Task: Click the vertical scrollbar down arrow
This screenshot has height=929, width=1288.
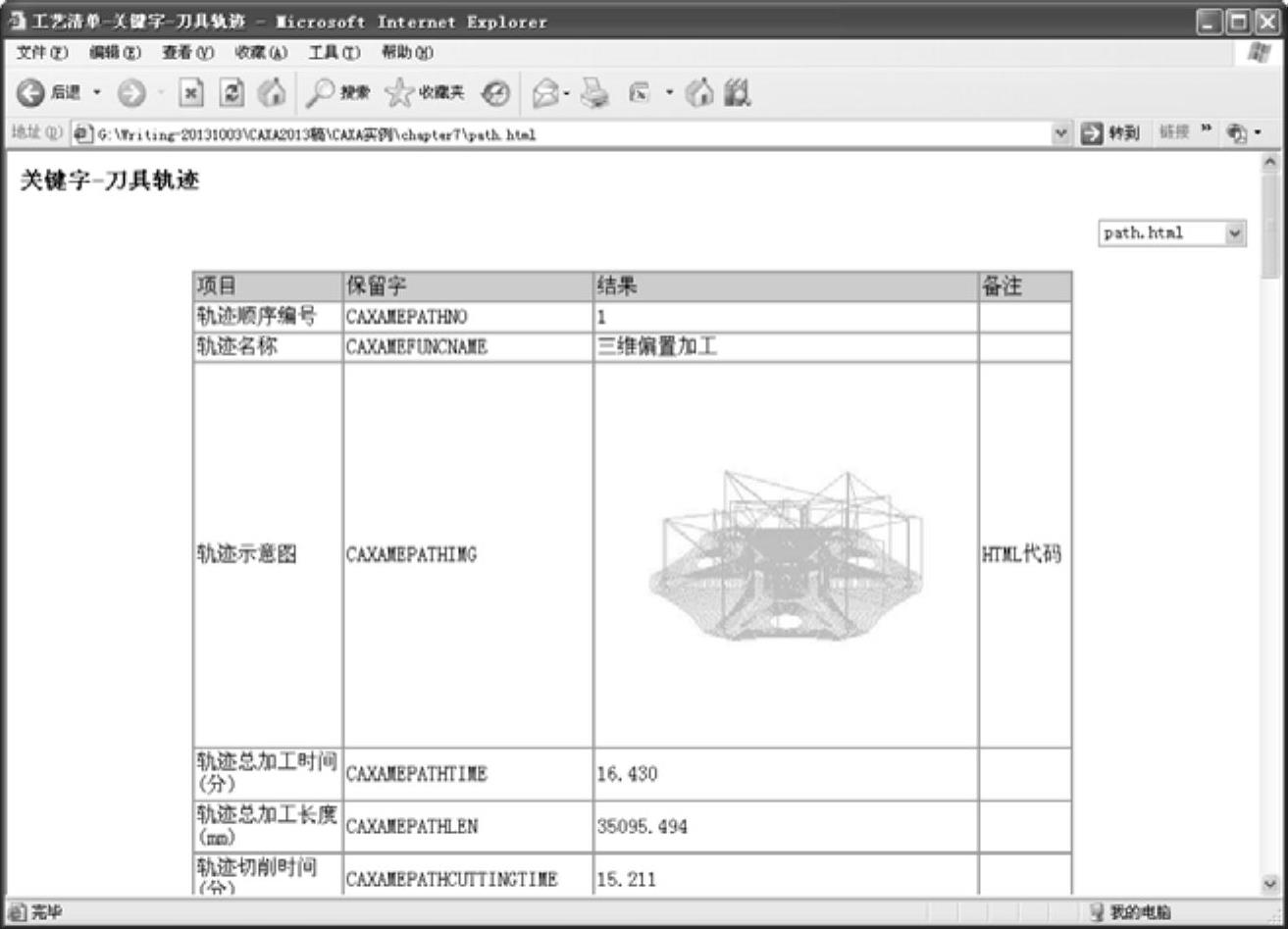Action: point(1271,884)
